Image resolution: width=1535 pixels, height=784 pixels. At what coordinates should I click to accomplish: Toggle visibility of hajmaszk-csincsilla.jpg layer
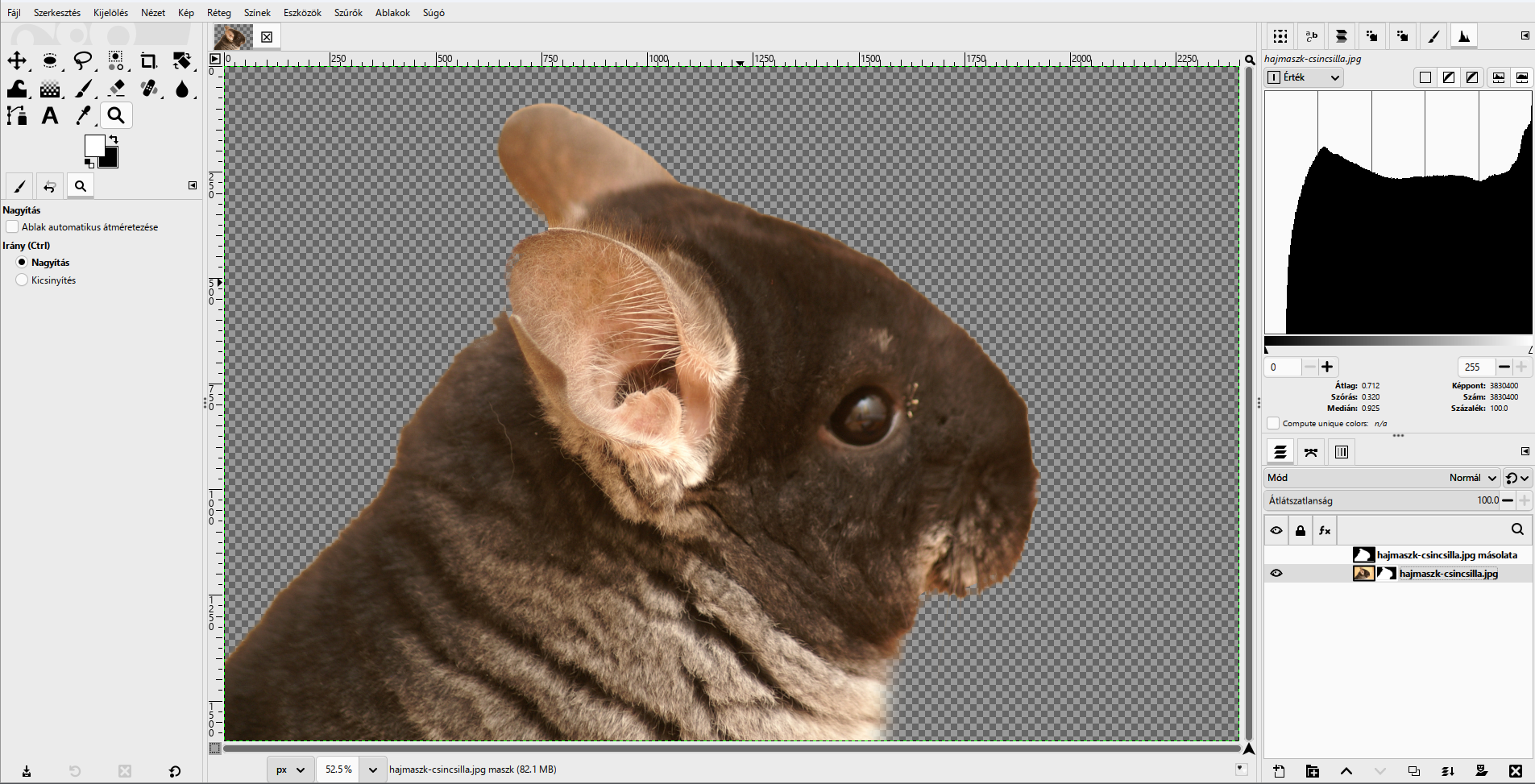[1276, 574]
